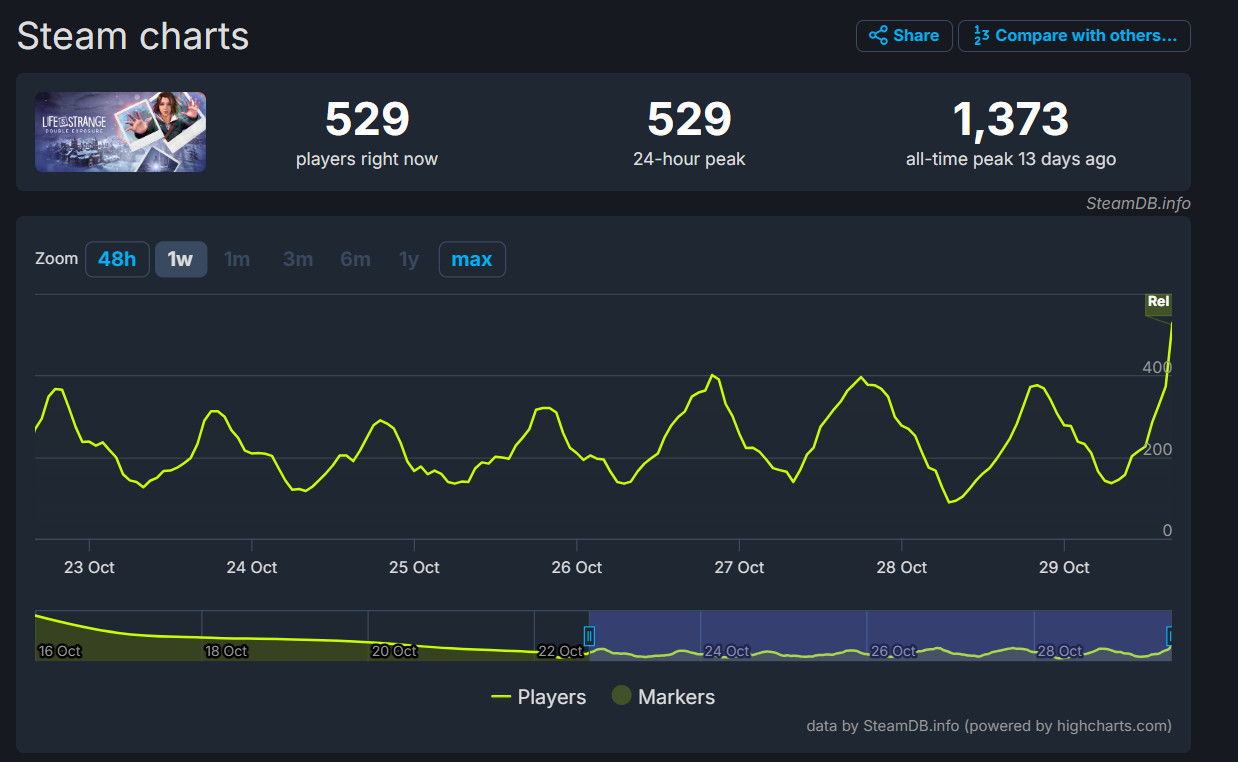The width and height of the screenshot is (1238, 762).
Task: Set chart zoom to 48h
Action: [117, 259]
